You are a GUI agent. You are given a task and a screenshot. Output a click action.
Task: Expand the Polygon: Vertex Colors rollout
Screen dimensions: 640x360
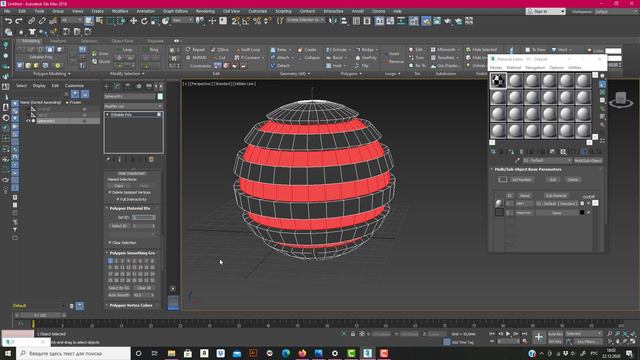131,305
